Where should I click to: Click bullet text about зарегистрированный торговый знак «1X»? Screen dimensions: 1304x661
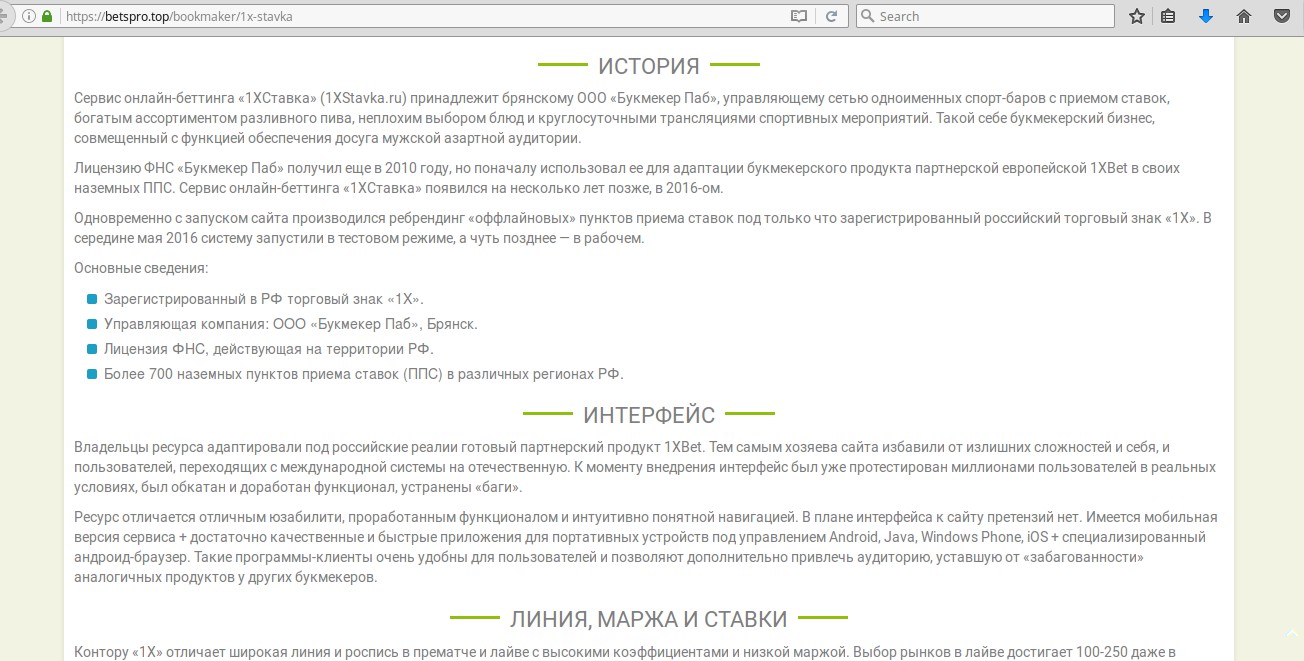[264, 299]
